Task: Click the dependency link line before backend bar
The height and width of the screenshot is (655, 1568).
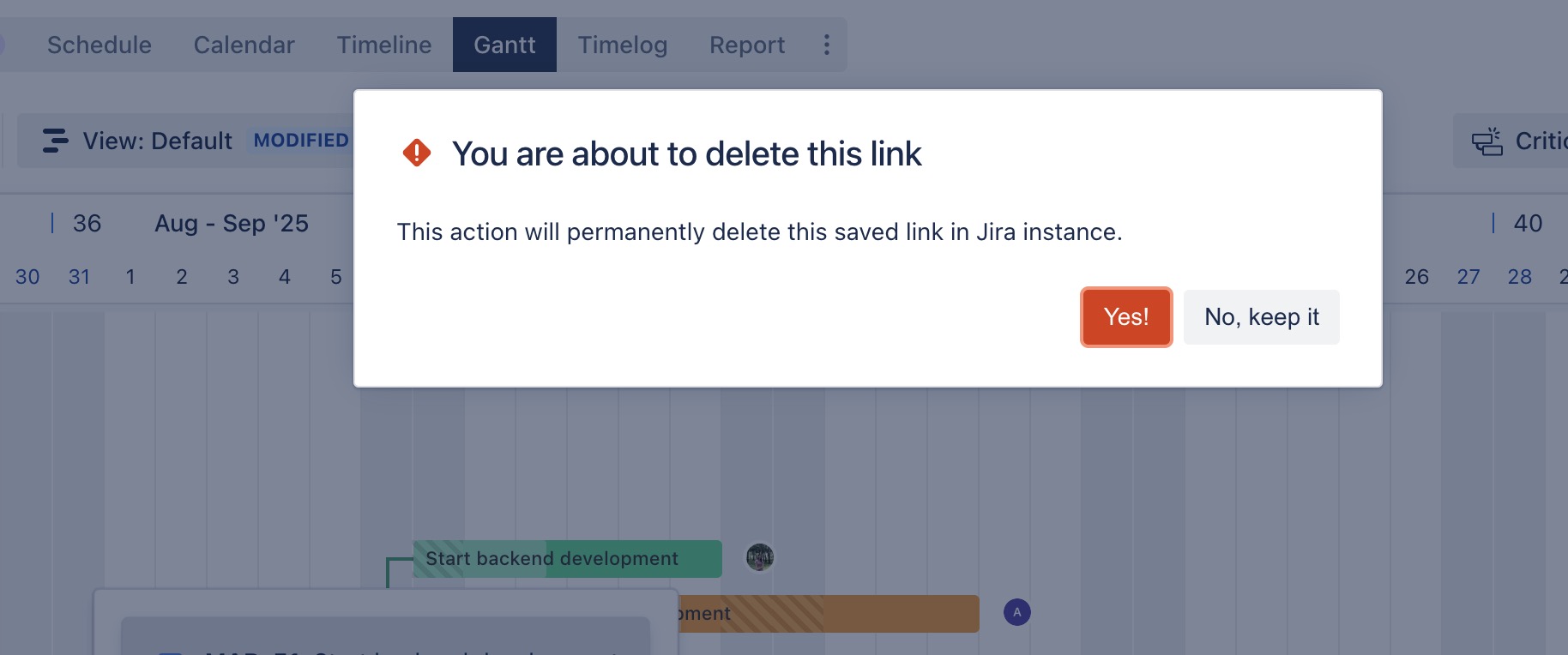Action: coord(389,570)
